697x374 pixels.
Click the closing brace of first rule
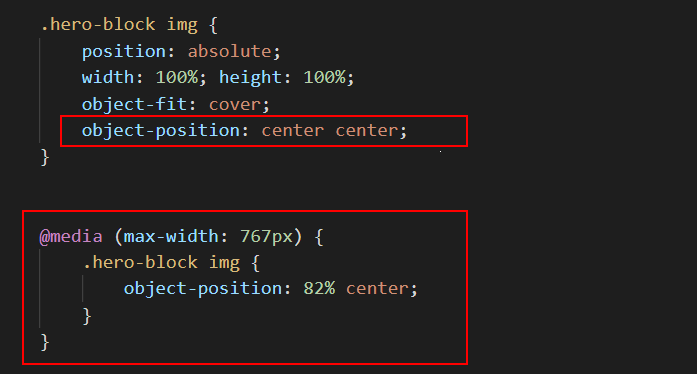45,157
